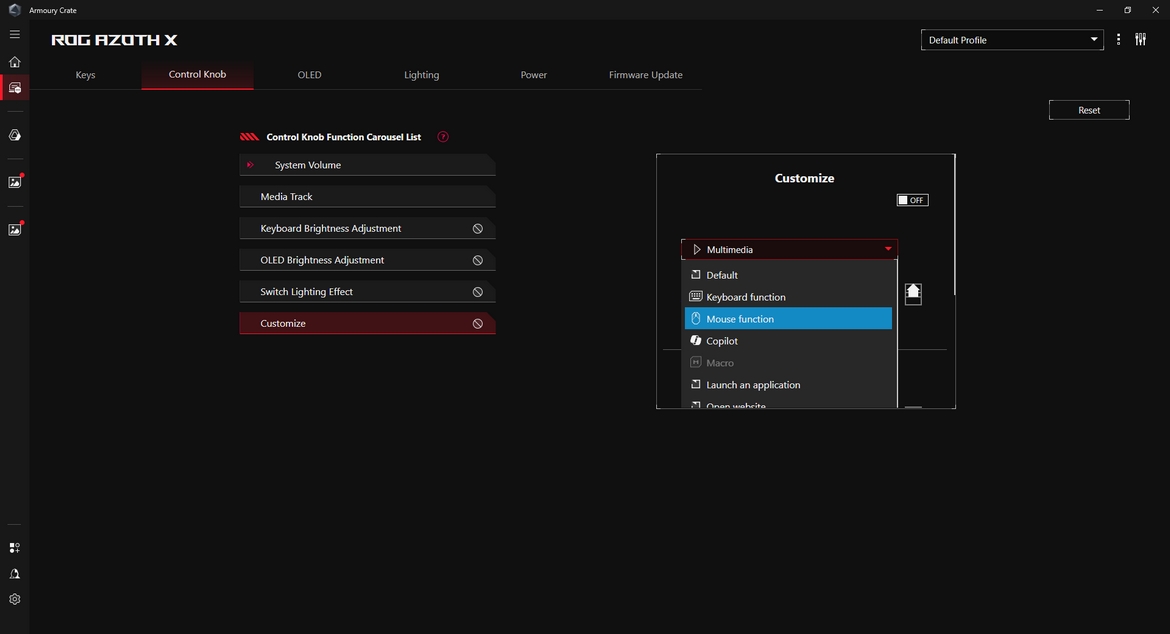Open the notifications bell icon
The height and width of the screenshot is (634, 1170).
click(x=14, y=574)
